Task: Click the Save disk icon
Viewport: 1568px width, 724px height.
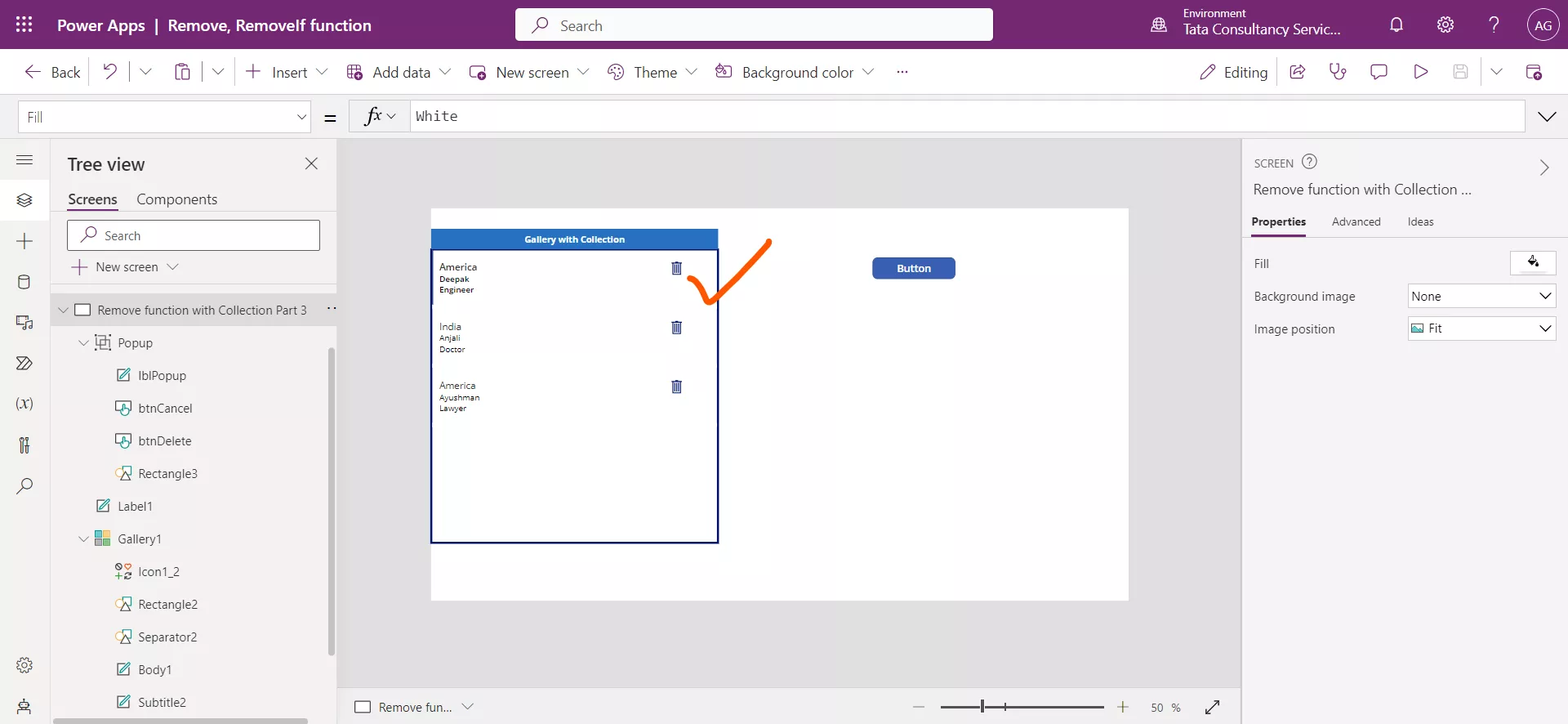Action: [x=1461, y=72]
